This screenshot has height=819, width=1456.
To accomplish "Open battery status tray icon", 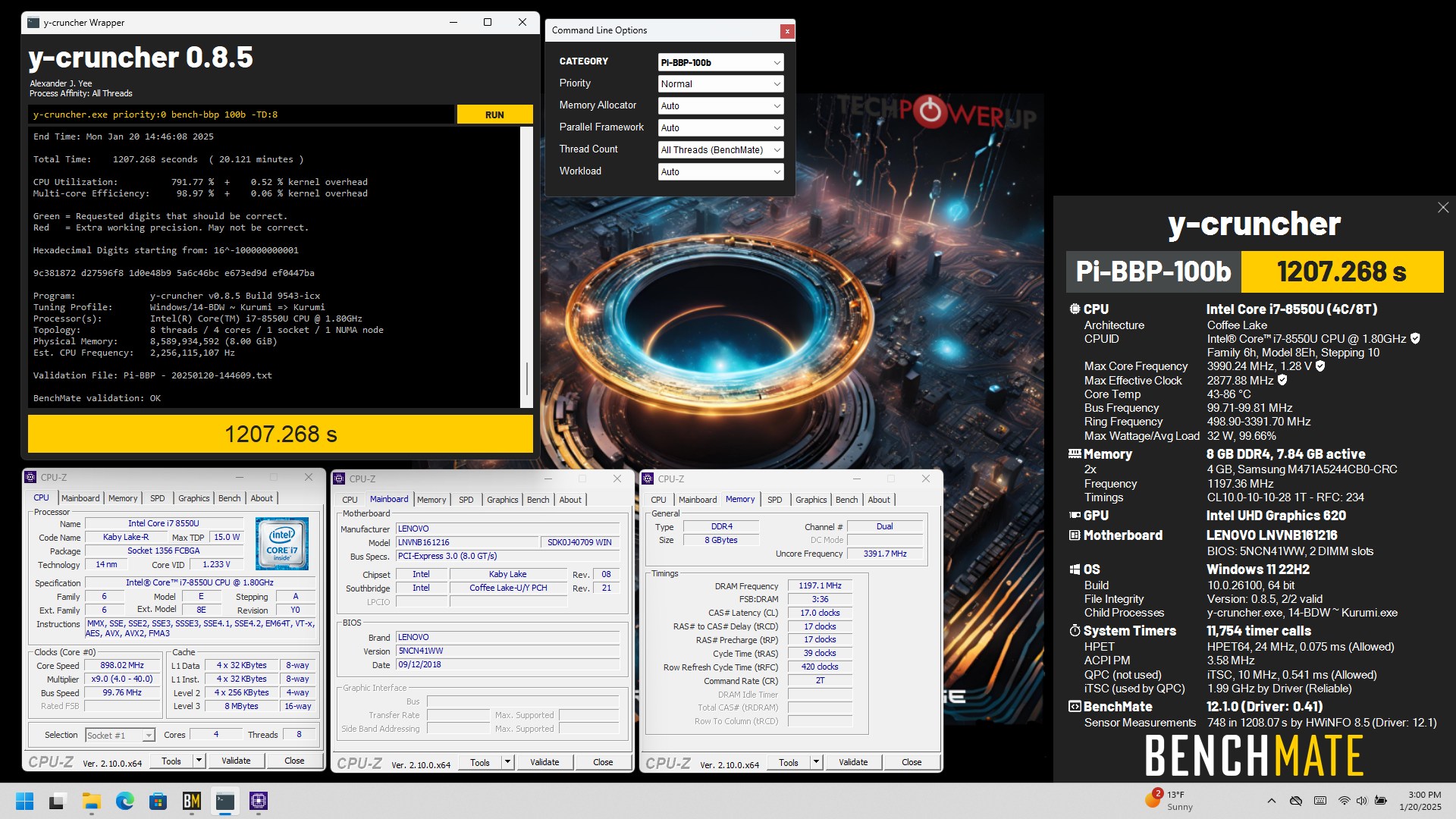I will click(1381, 801).
